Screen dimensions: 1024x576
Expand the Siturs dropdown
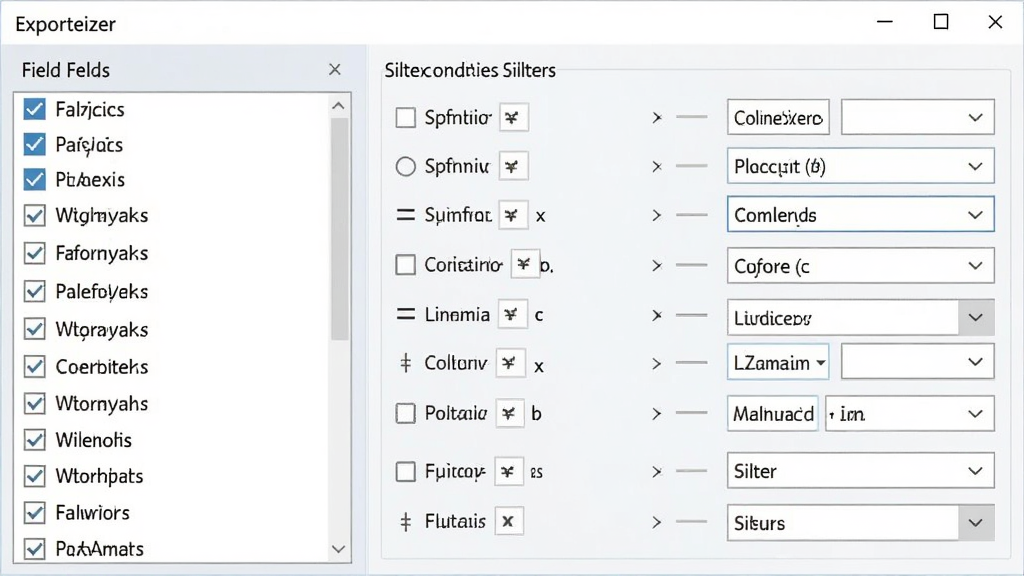861,522
